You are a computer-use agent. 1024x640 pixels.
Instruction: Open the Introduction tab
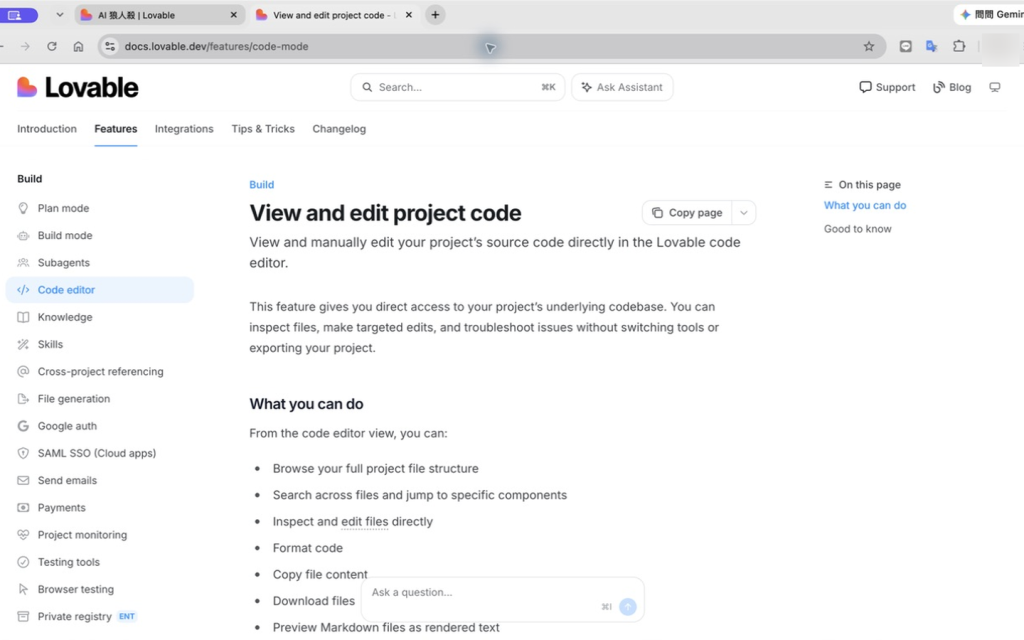47,129
